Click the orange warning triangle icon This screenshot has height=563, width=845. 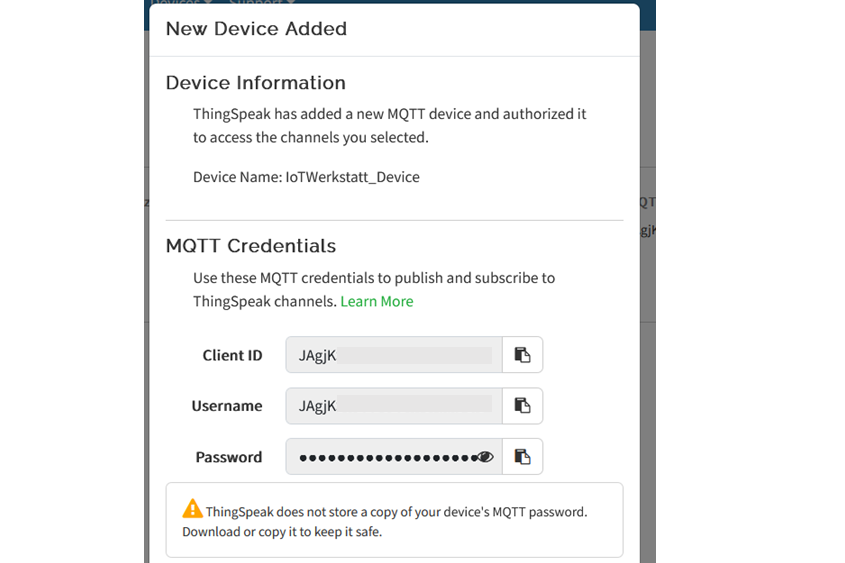192,510
